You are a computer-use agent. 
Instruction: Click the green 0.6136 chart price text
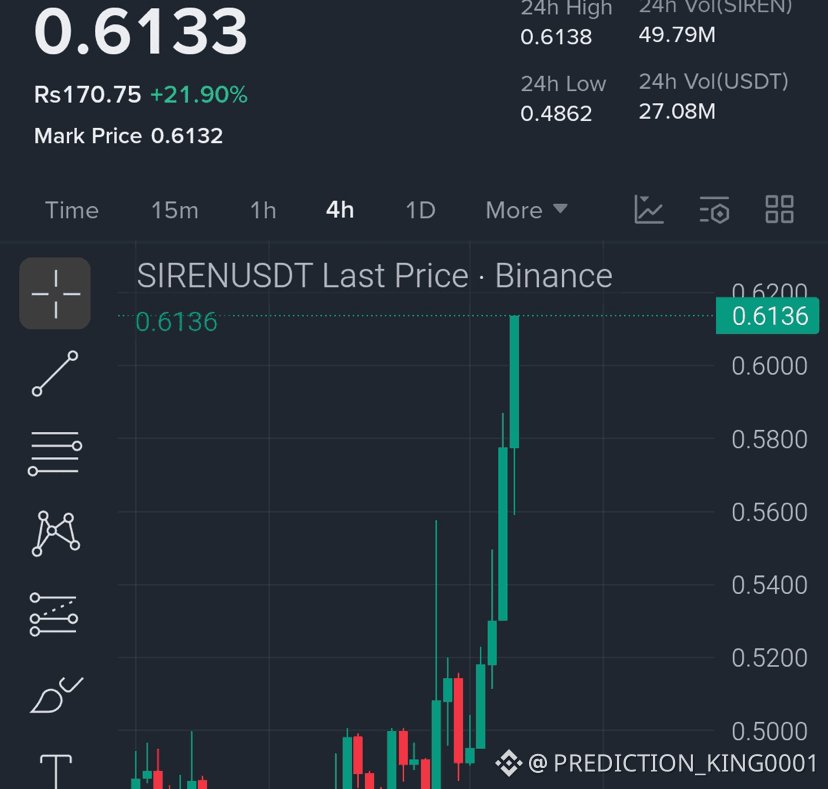[x=176, y=322]
